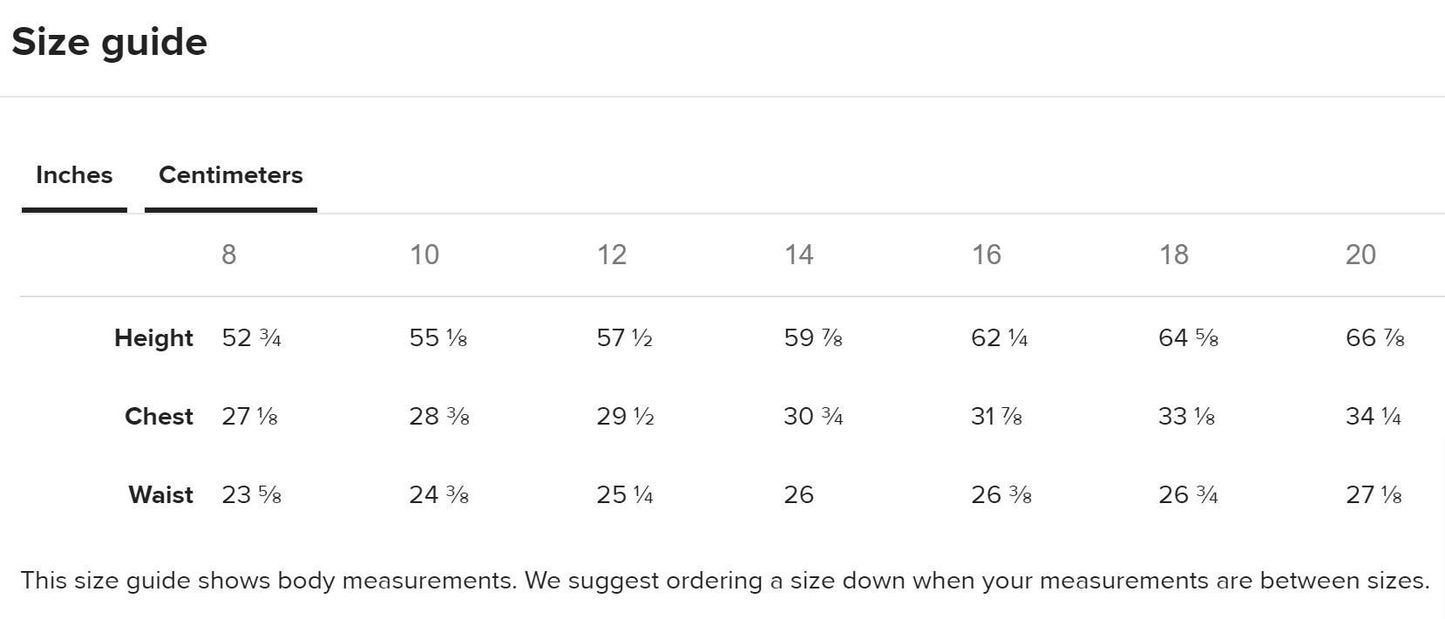This screenshot has width=1445, height=619.
Task: Click the Height row label
Action: click(x=153, y=338)
